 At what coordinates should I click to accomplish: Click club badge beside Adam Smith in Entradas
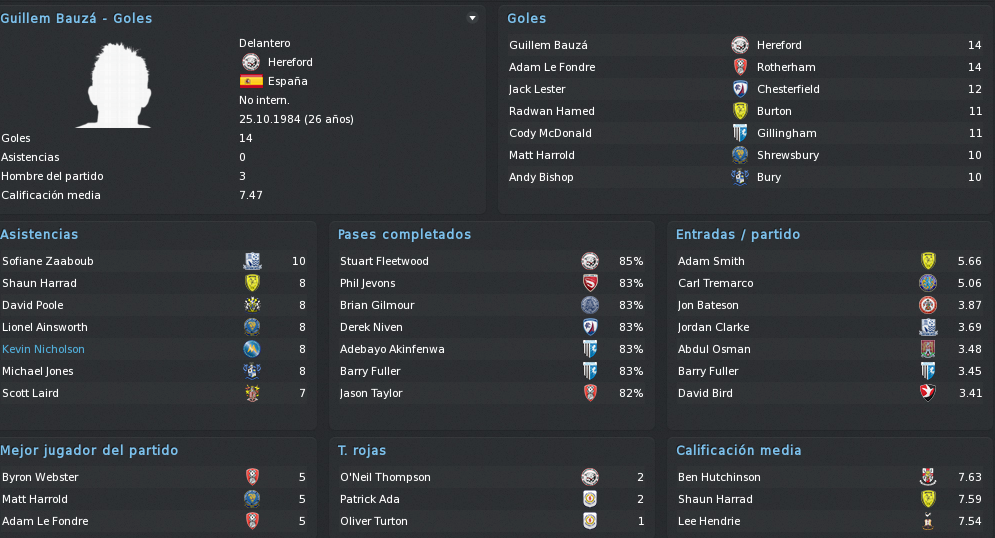pyautogui.click(x=928, y=261)
